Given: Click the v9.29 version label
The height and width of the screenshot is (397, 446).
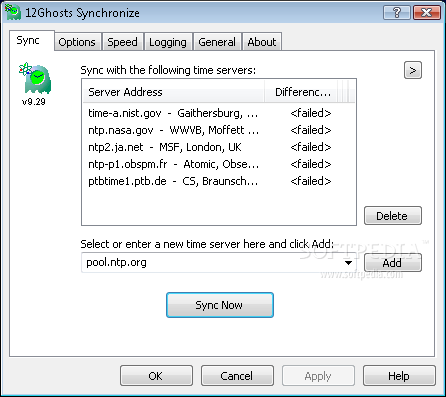Looking at the screenshot, I should [34, 102].
